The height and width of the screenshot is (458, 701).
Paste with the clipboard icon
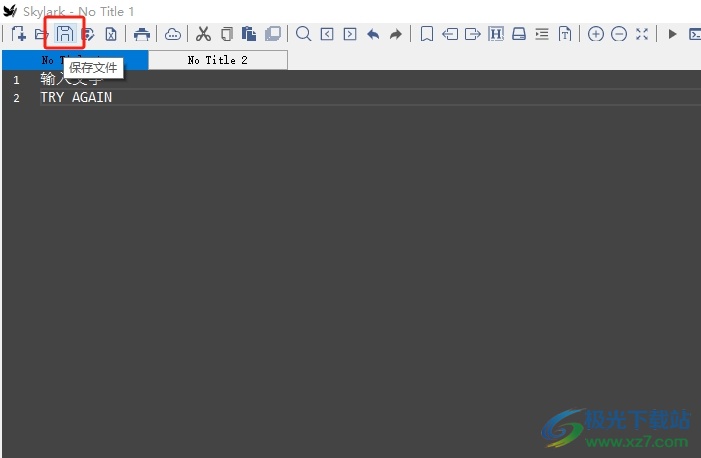click(249, 34)
